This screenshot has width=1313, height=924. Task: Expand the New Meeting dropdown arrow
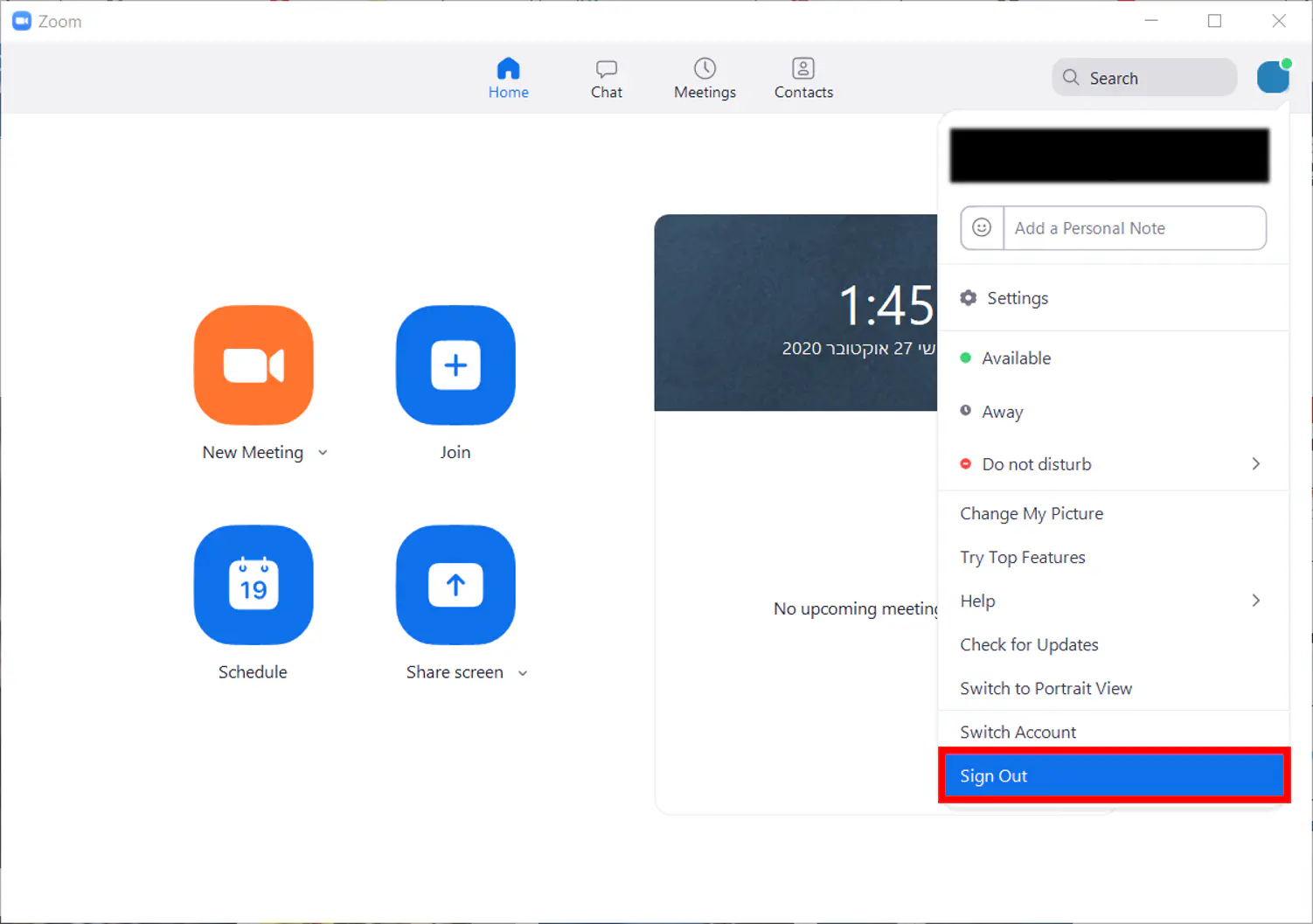click(323, 453)
